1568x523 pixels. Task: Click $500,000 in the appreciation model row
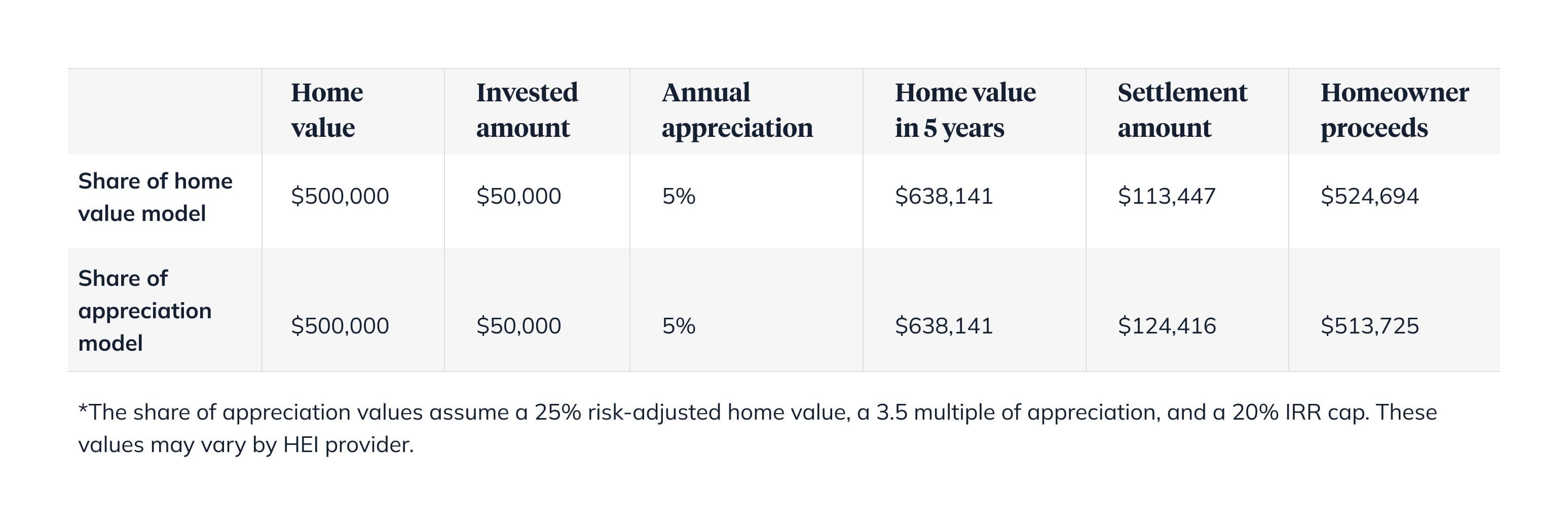pyautogui.click(x=340, y=326)
